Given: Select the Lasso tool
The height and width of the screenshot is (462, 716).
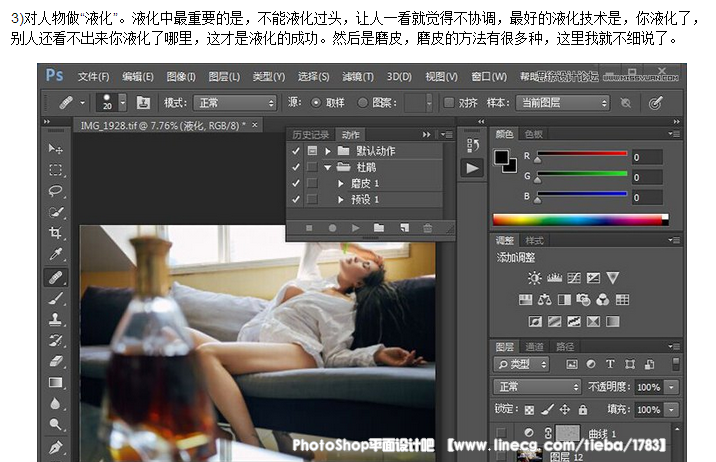Looking at the screenshot, I should (56, 191).
